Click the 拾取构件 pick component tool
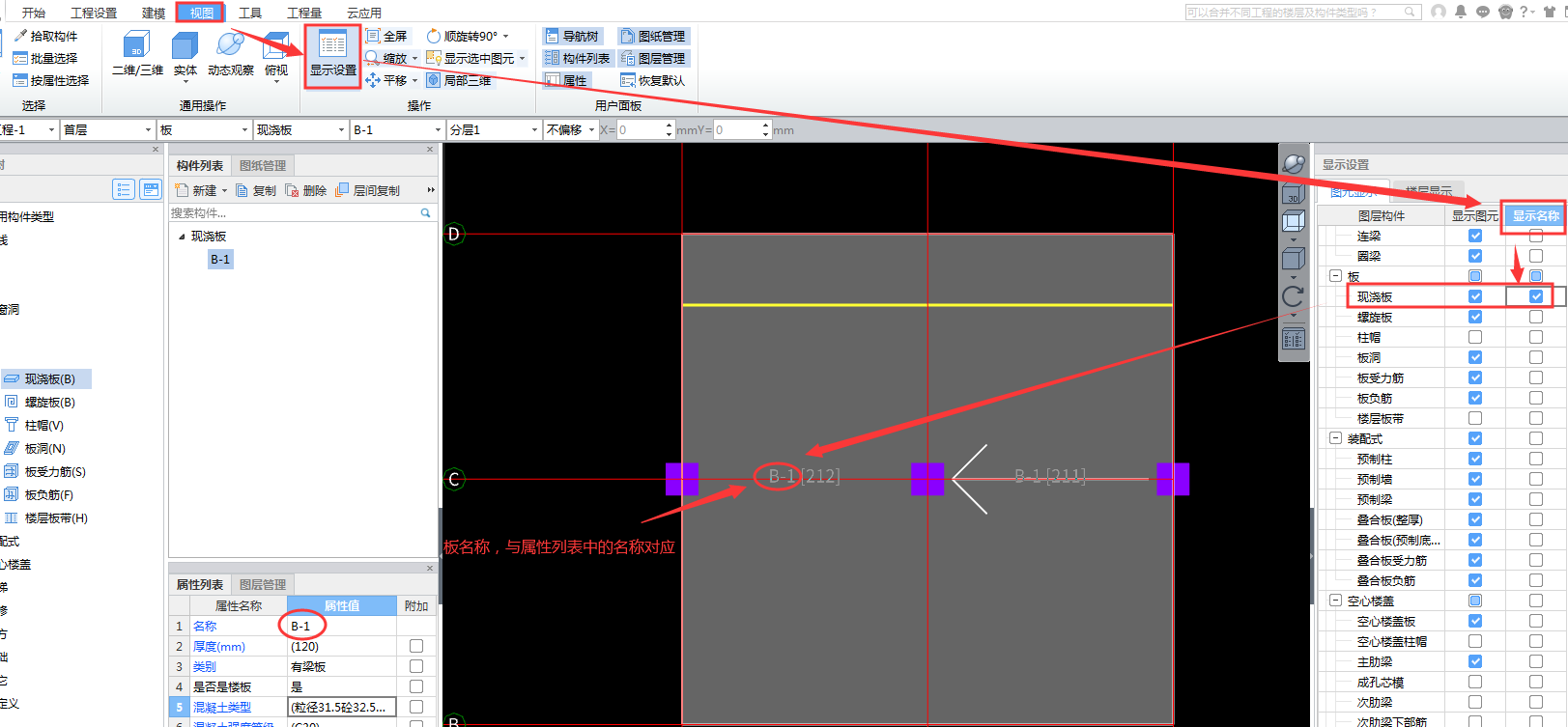 point(45,36)
